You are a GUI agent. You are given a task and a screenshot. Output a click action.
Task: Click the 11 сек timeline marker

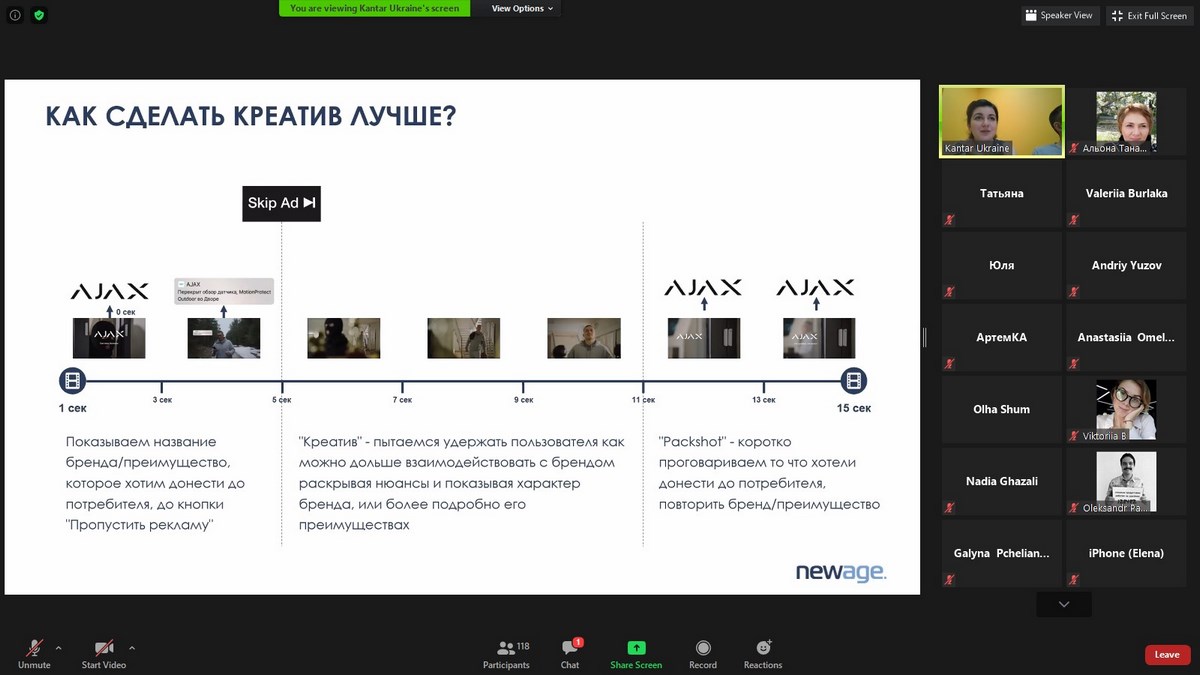click(643, 387)
